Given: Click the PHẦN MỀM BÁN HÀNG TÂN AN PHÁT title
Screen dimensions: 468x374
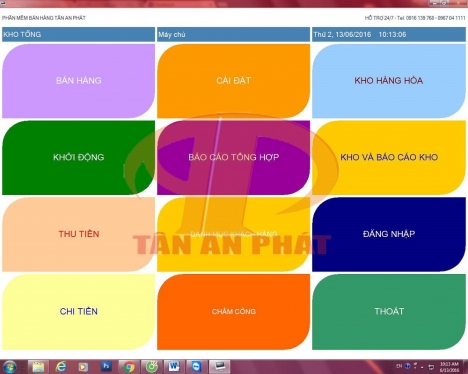Looking at the screenshot, I should pyautogui.click(x=44, y=18).
